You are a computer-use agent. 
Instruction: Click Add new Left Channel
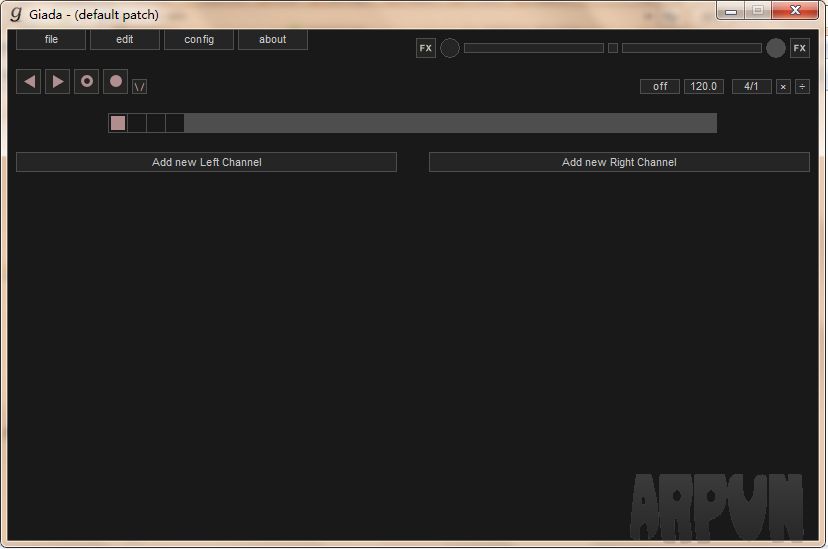pyautogui.click(x=206, y=162)
